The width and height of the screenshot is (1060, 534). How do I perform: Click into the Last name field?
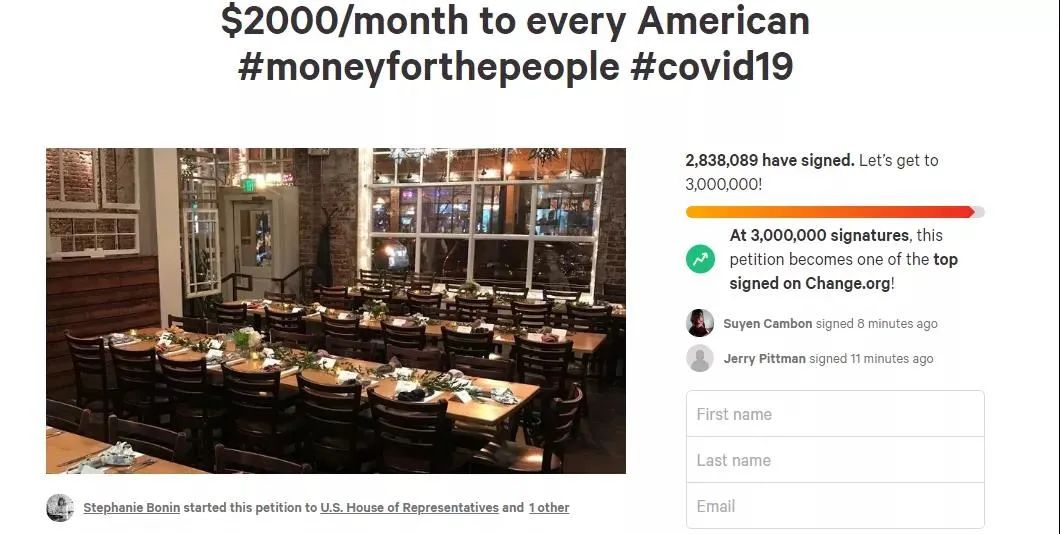835,460
